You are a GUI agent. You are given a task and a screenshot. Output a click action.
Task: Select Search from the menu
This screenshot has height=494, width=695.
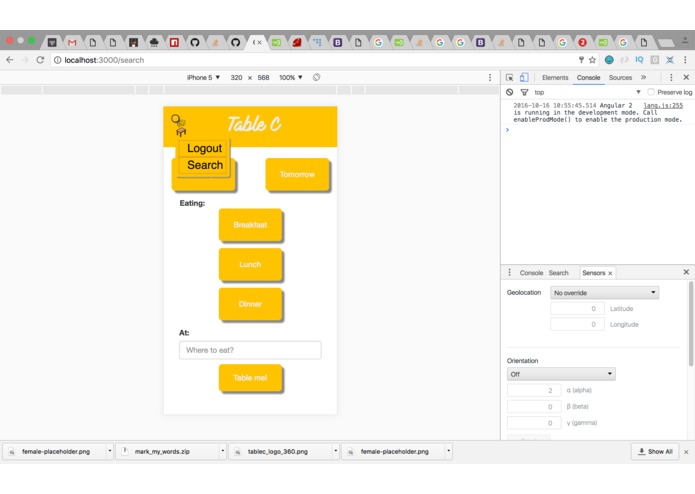point(205,165)
